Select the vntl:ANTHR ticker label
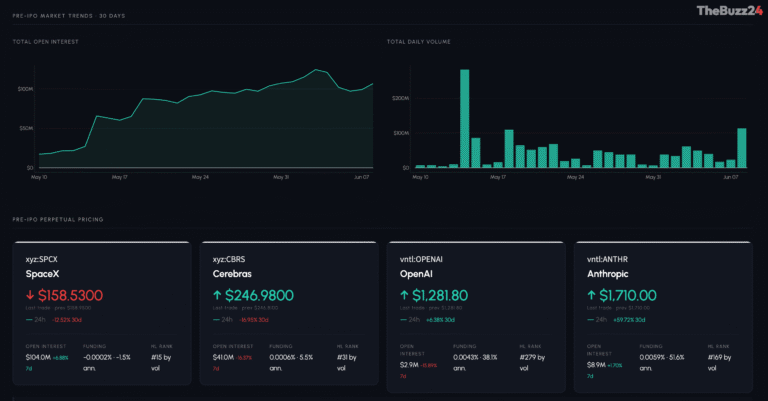This screenshot has height=401, width=768. (x=607, y=259)
